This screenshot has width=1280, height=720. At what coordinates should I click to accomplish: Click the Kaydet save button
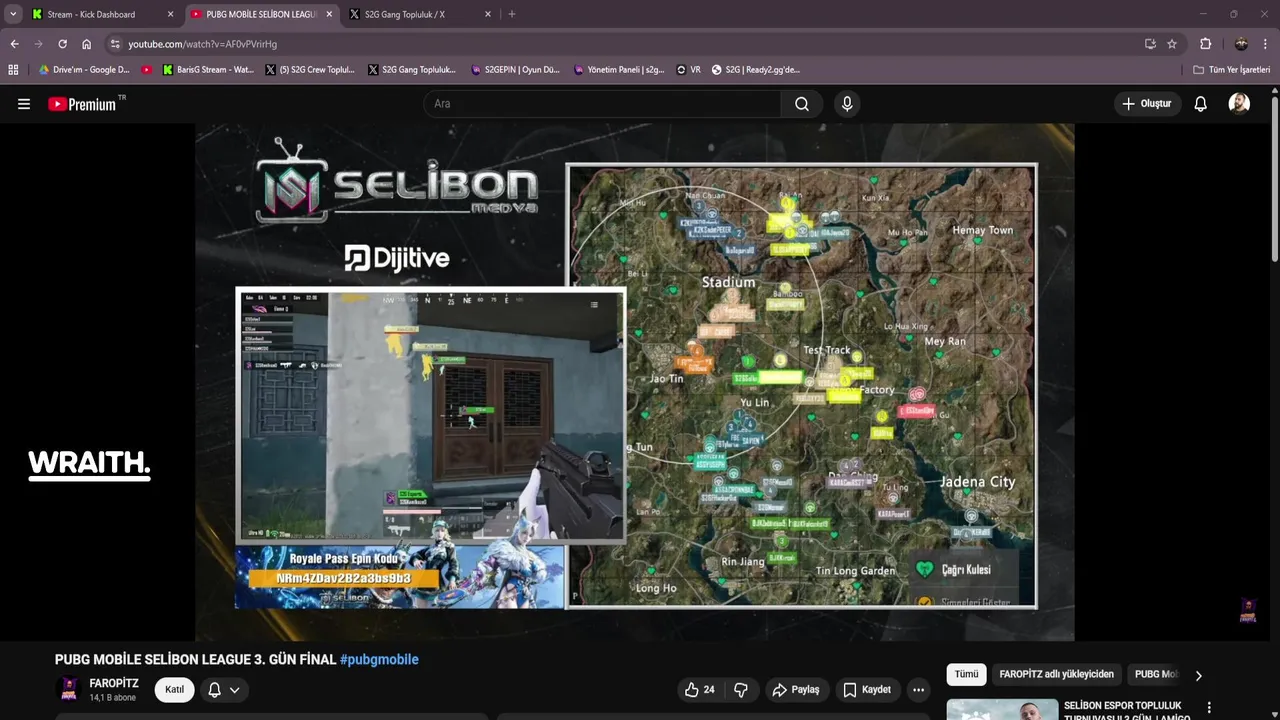click(866, 690)
